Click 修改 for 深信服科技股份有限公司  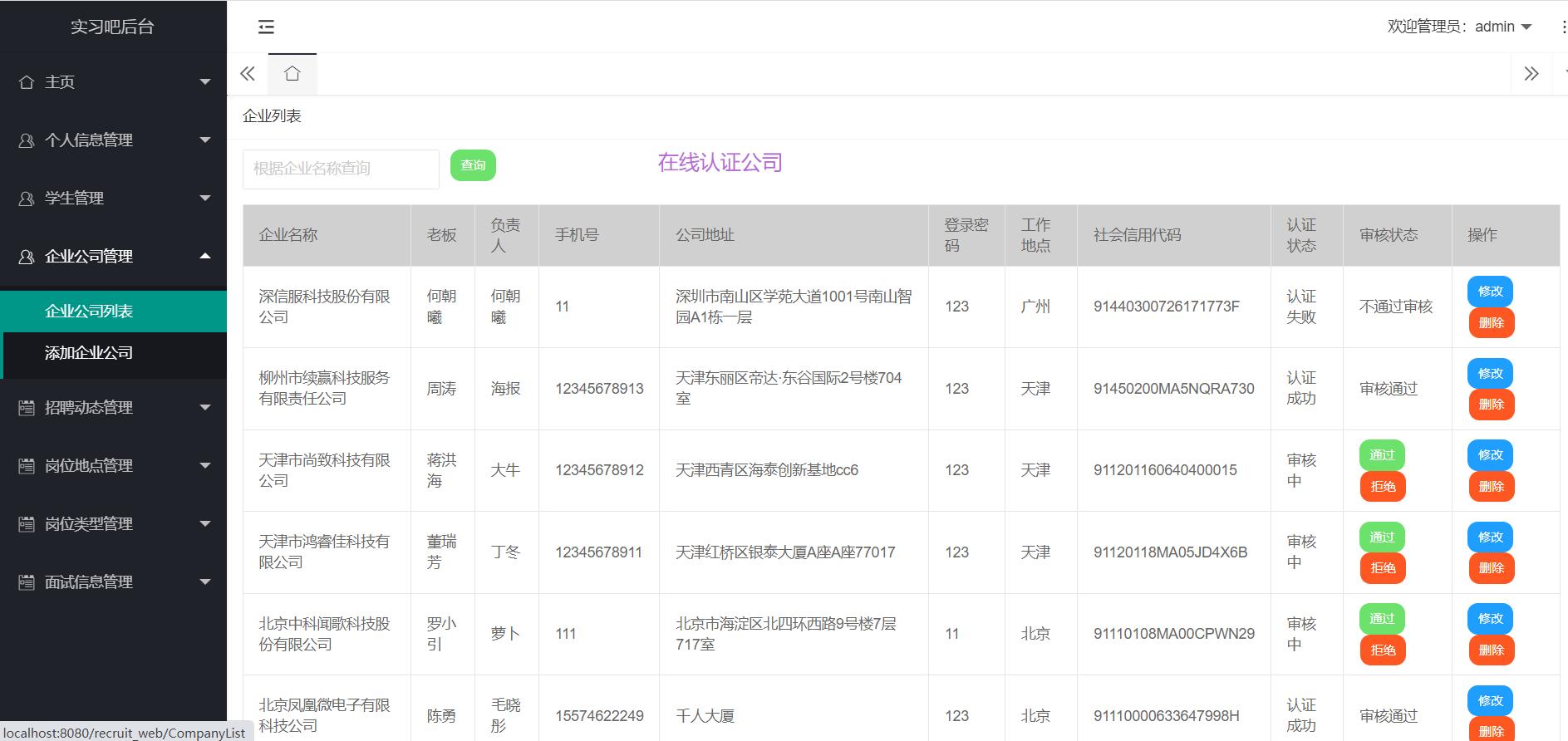[1491, 292]
